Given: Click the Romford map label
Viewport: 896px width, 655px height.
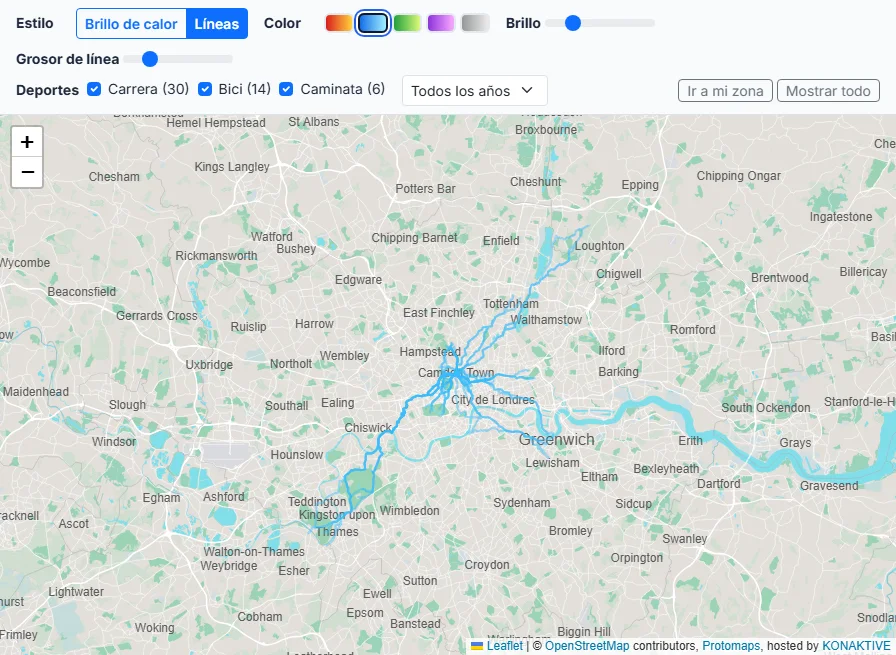Looking at the screenshot, I should tap(693, 330).
